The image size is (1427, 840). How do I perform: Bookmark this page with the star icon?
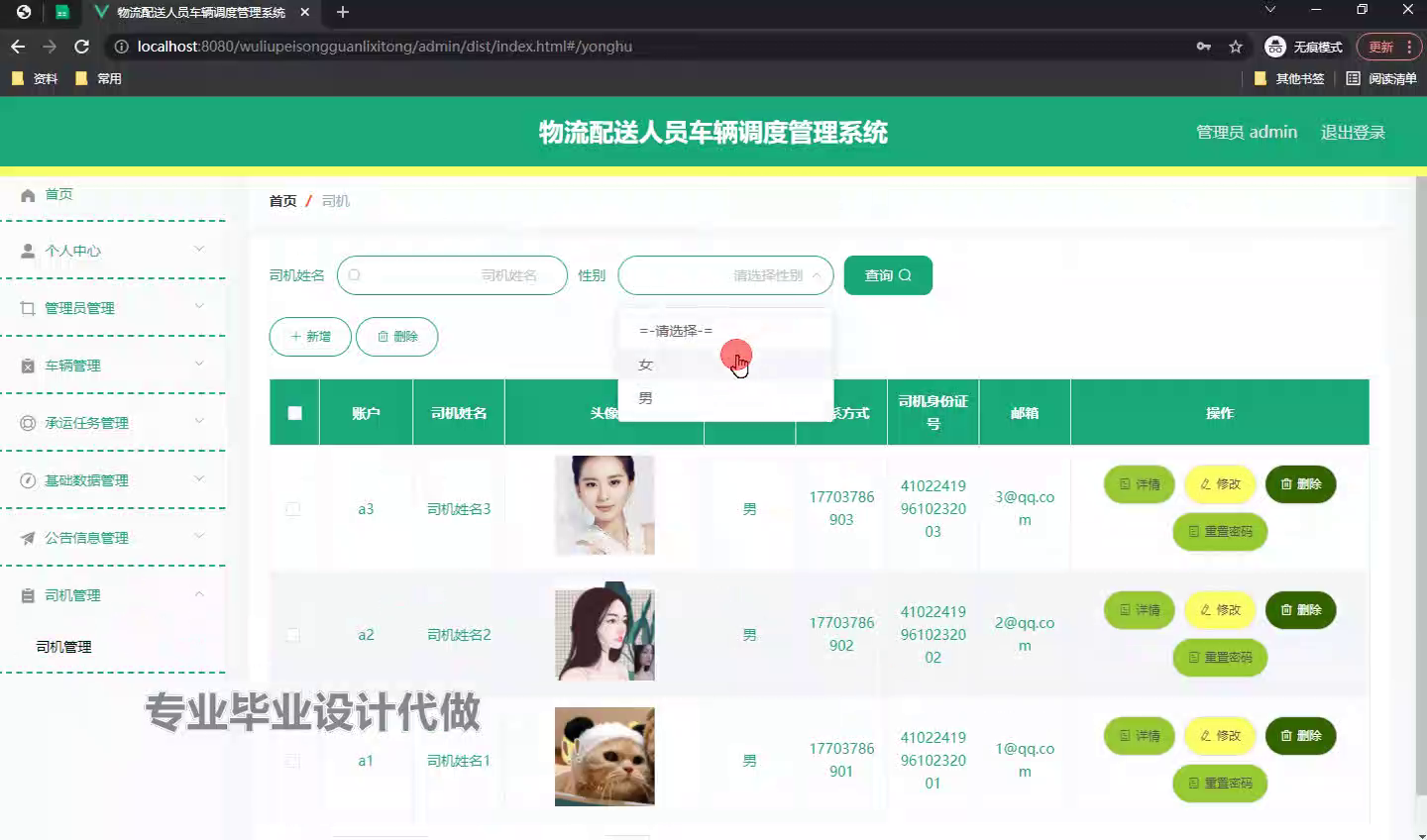[x=1236, y=47]
